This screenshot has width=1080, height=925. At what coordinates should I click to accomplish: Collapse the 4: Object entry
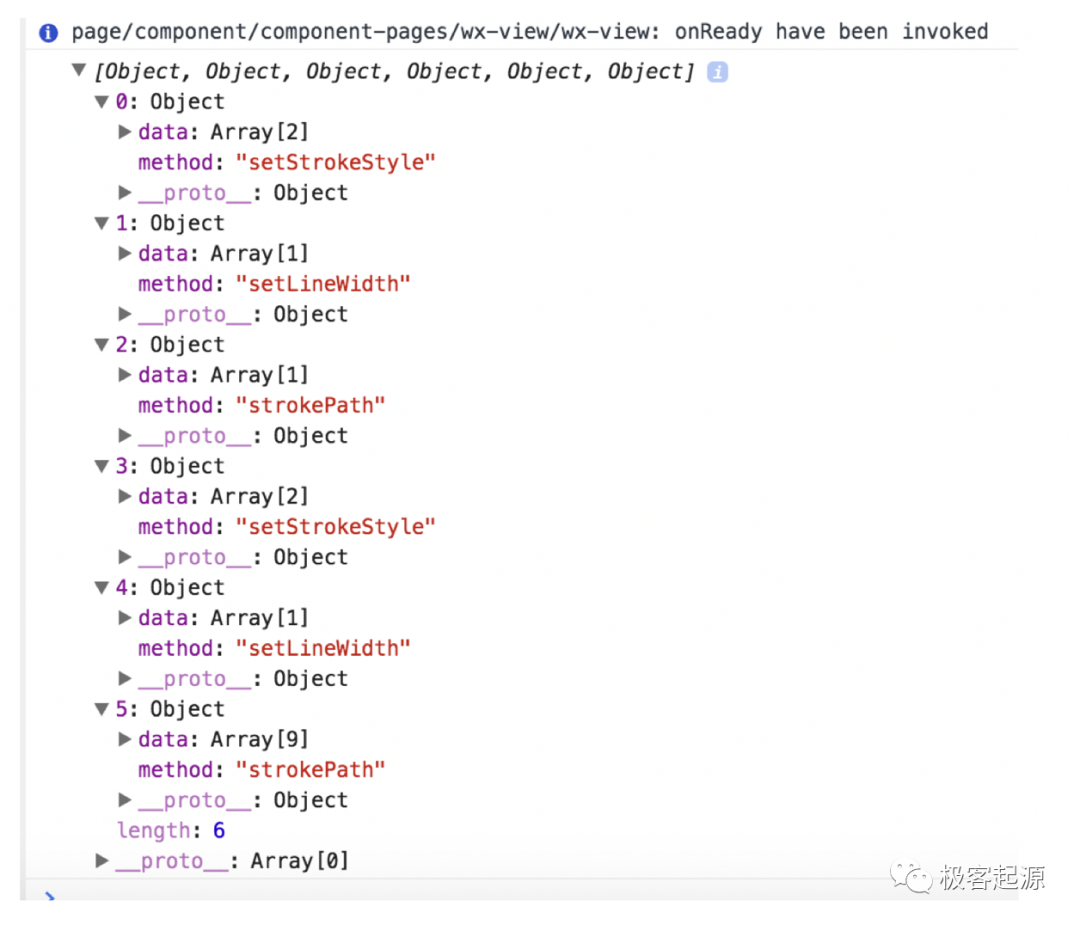click(102, 588)
